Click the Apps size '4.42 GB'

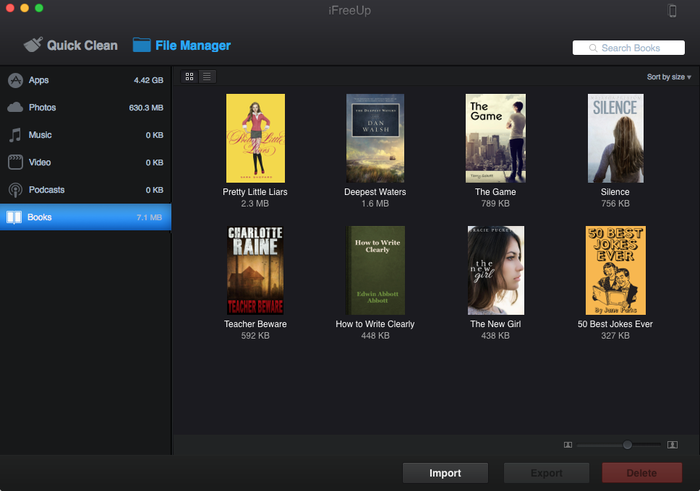coord(149,80)
